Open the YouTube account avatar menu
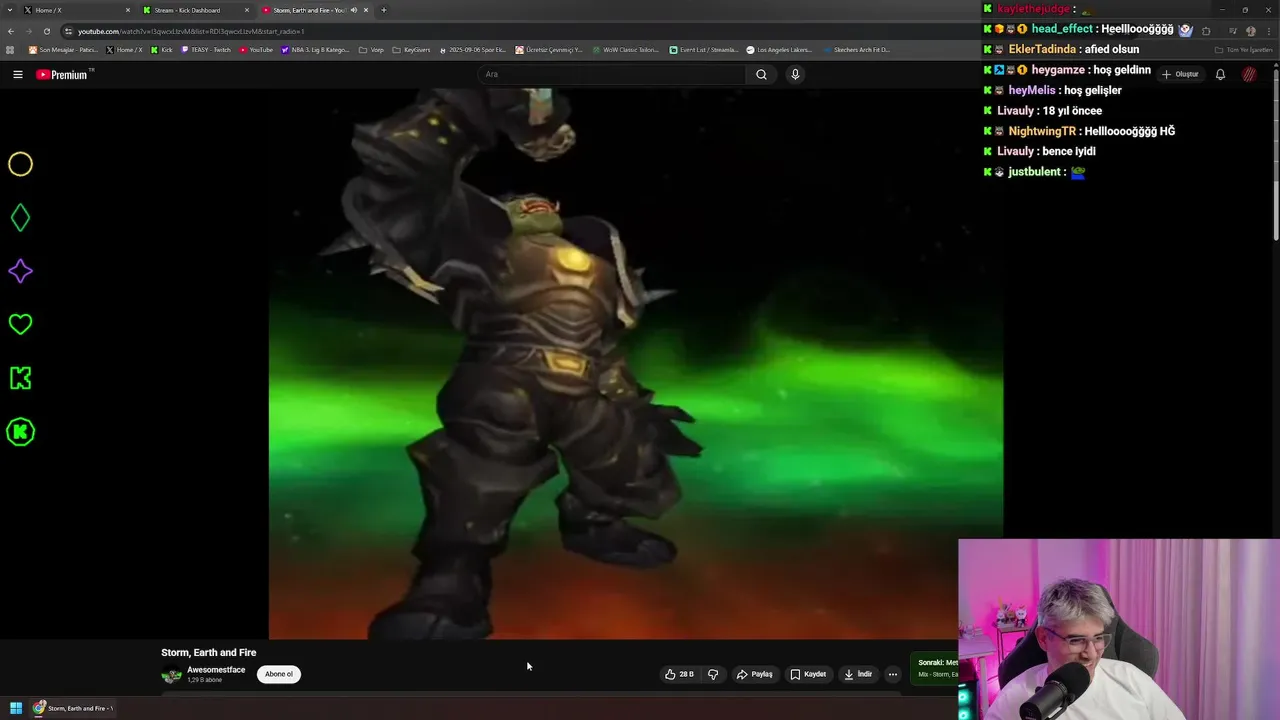This screenshot has width=1280, height=720. coord(1249,74)
